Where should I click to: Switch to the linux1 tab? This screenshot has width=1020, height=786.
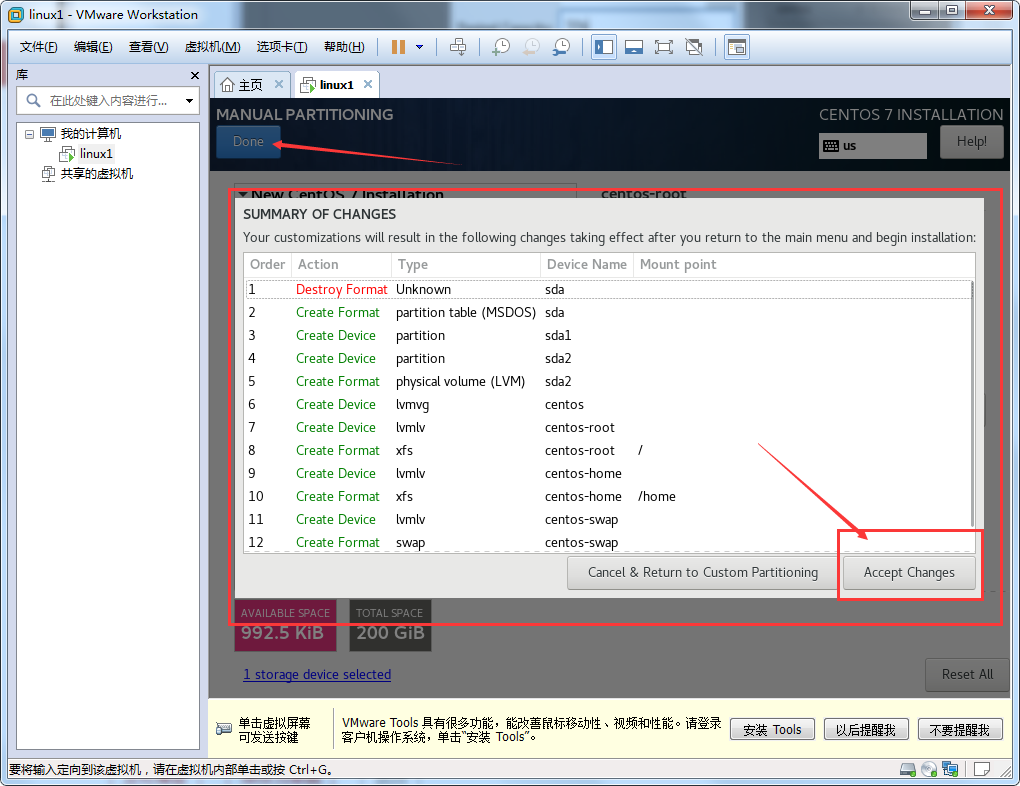click(x=336, y=85)
